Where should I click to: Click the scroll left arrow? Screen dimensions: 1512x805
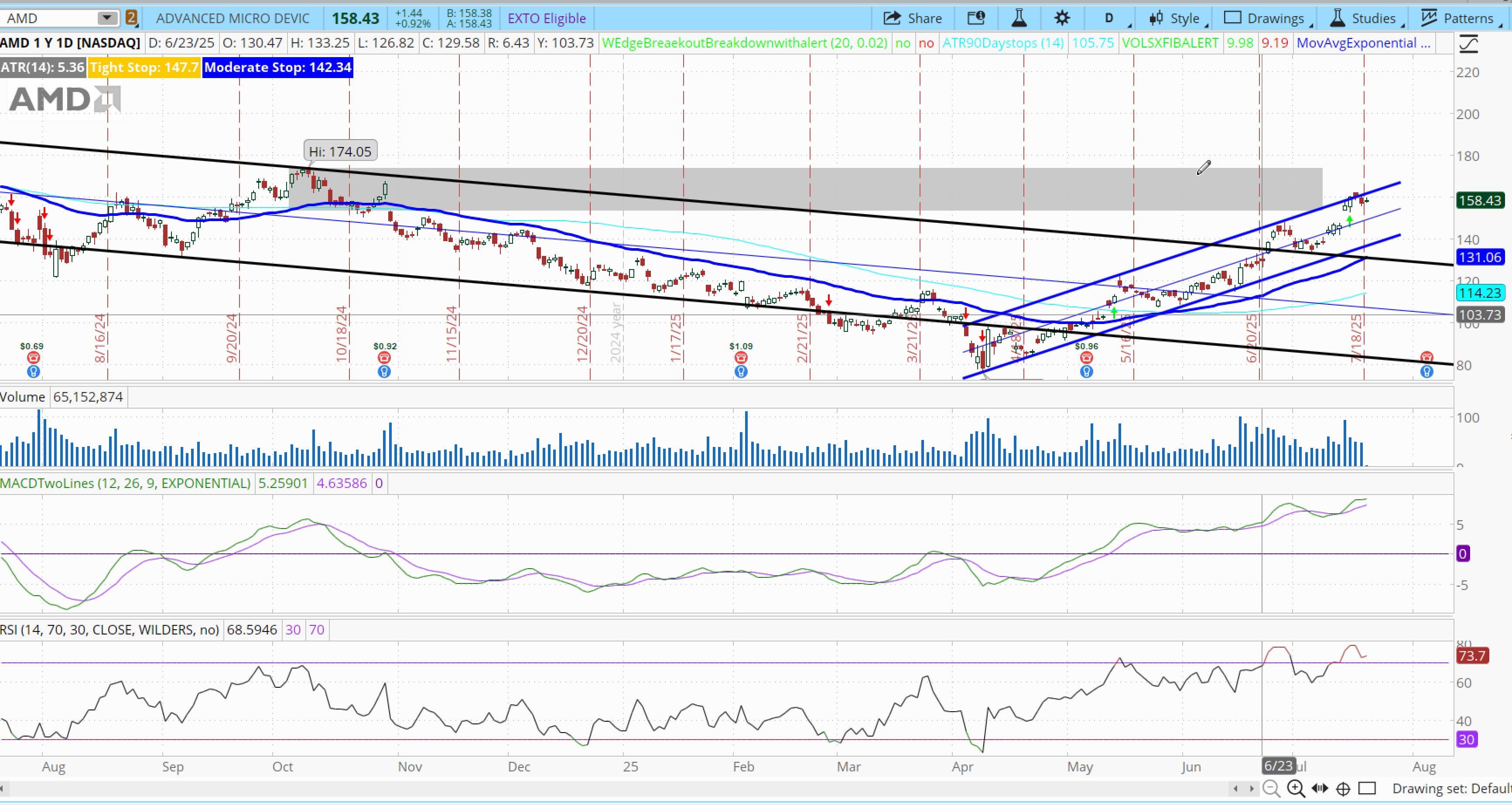[x=1235, y=788]
